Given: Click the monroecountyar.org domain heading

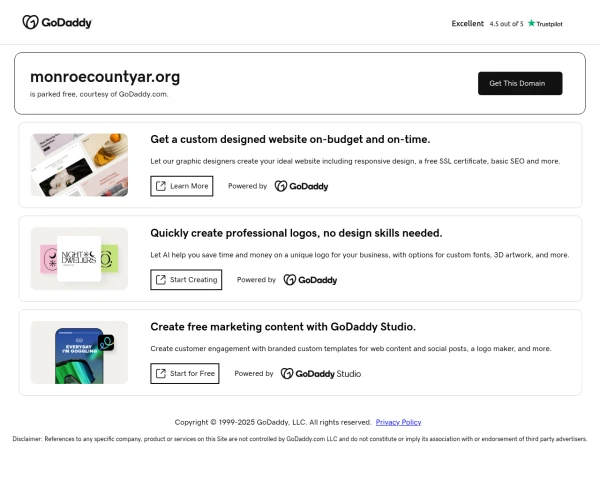Looking at the screenshot, I should click(105, 76).
